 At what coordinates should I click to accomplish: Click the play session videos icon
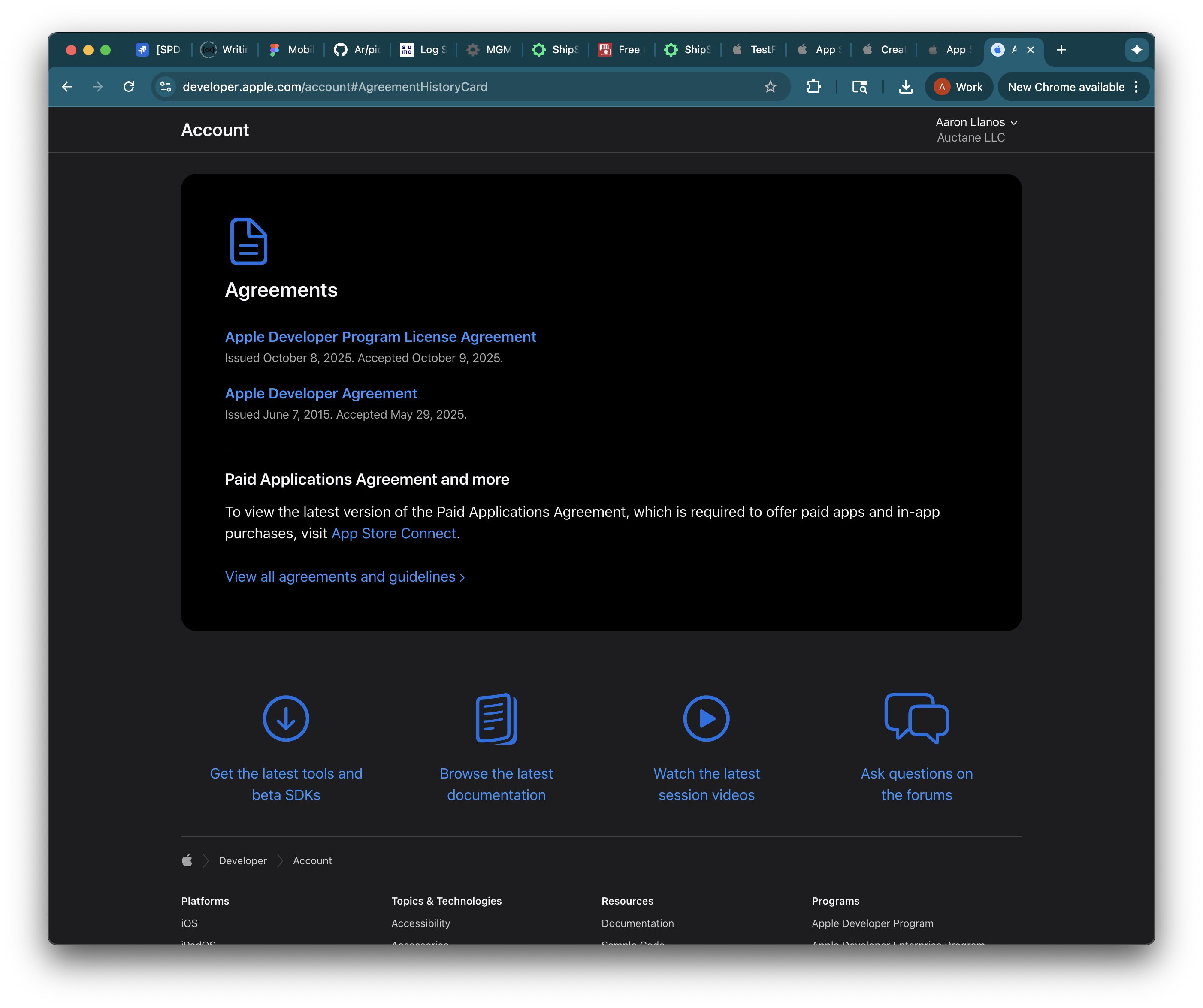(x=706, y=718)
